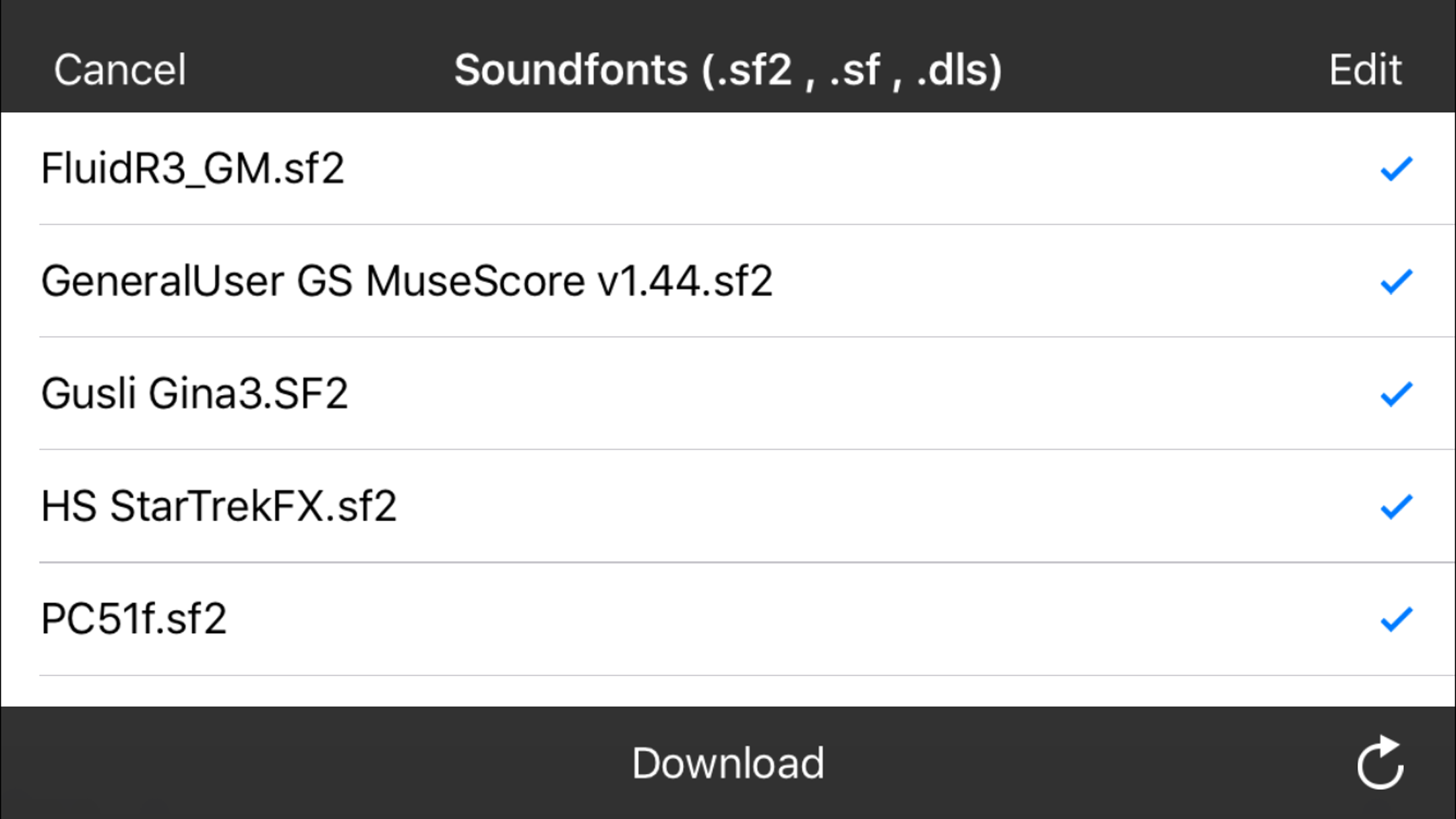1456x819 pixels.
Task: Tap Cancel to dismiss the dialog
Action: tap(119, 68)
